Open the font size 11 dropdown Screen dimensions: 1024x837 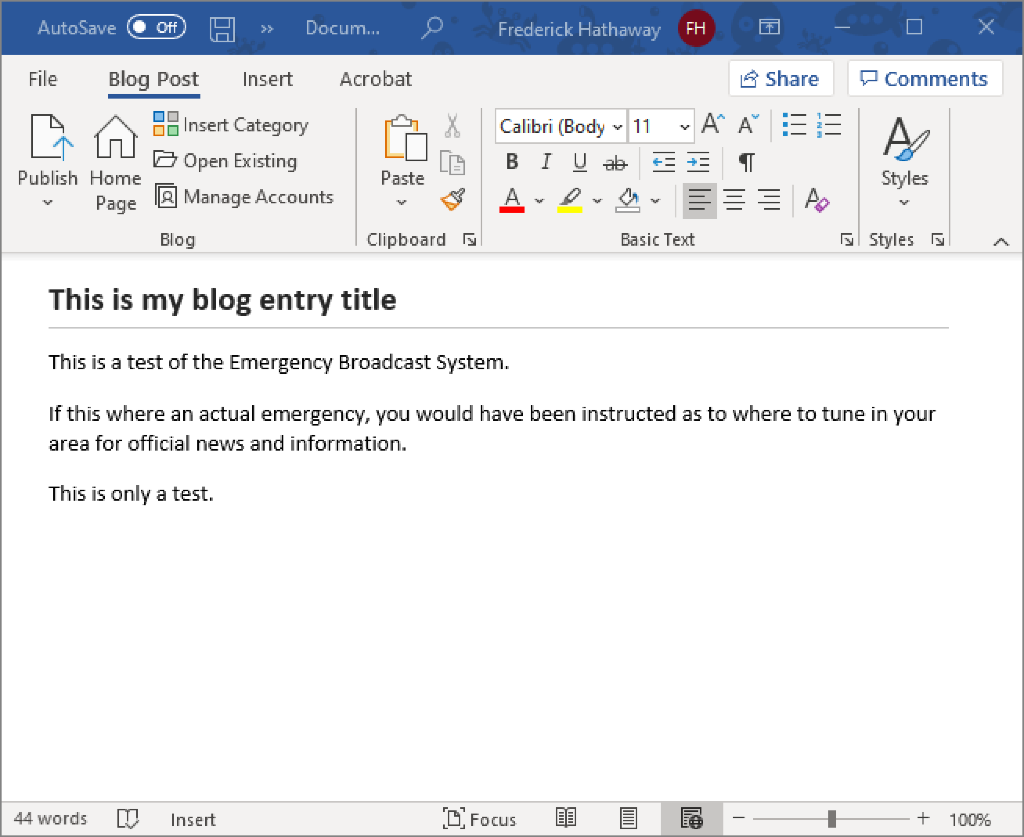(x=684, y=127)
